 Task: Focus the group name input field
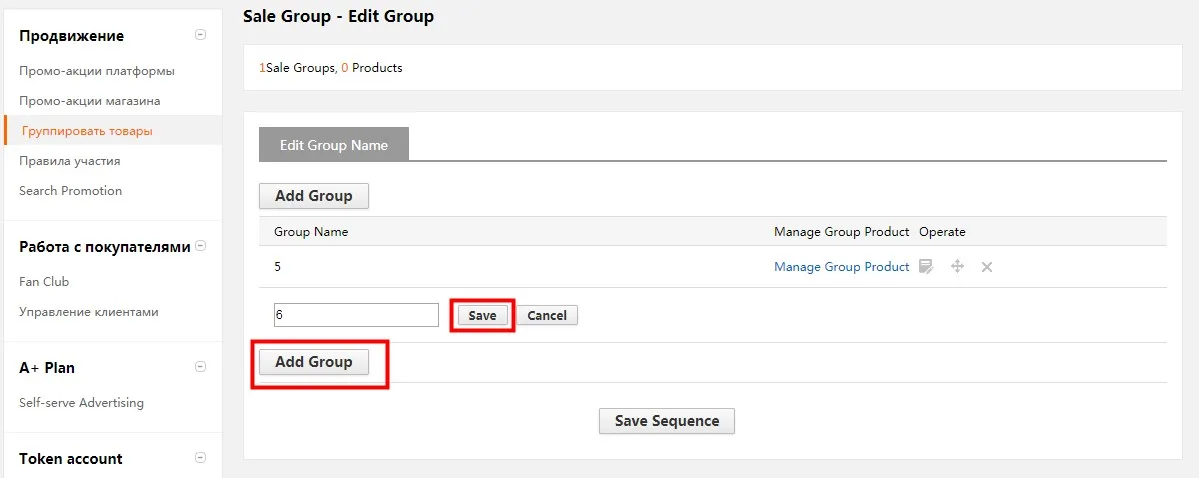click(x=356, y=315)
